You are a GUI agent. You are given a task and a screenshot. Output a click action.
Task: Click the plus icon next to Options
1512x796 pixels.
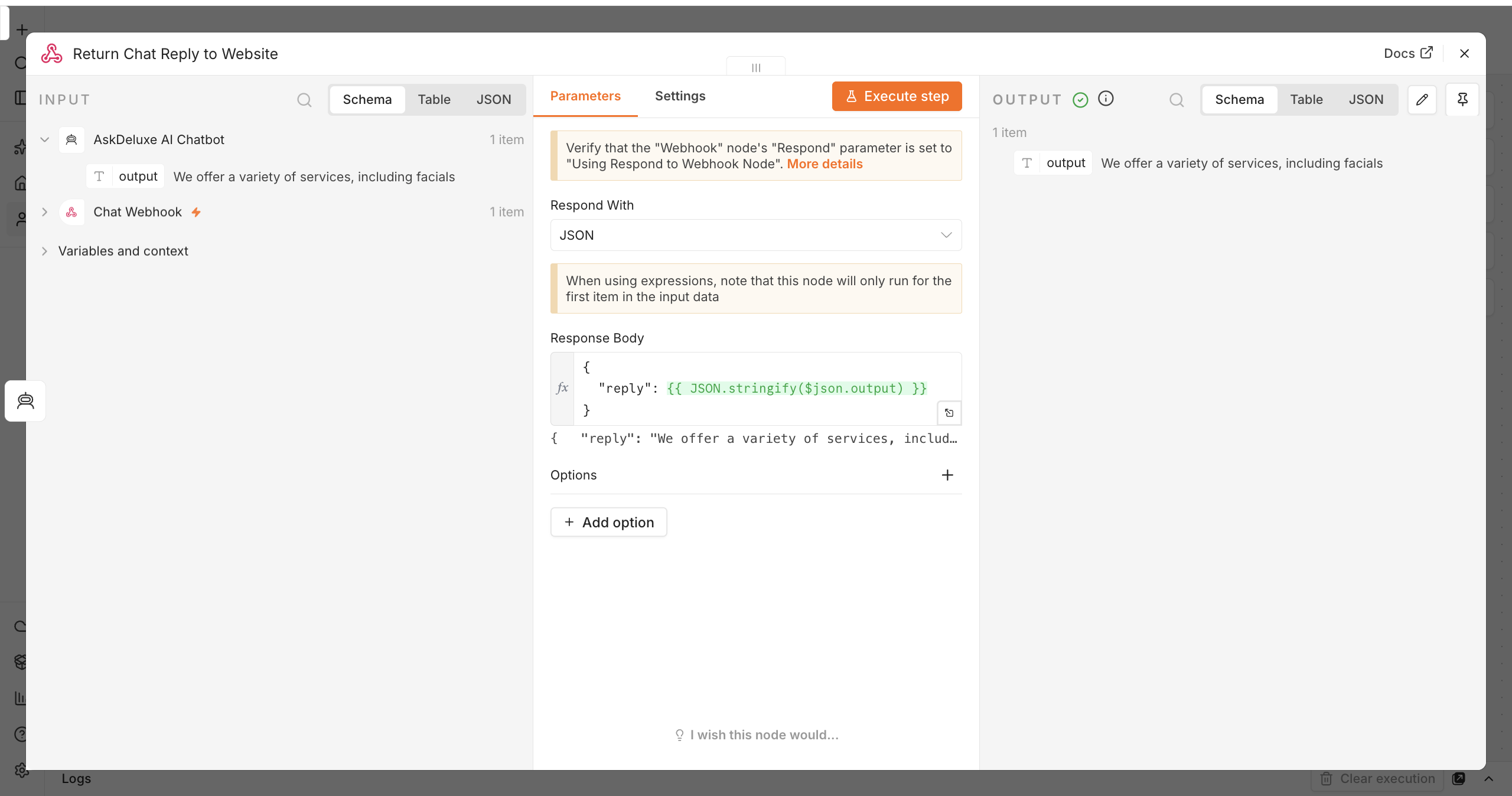point(947,475)
